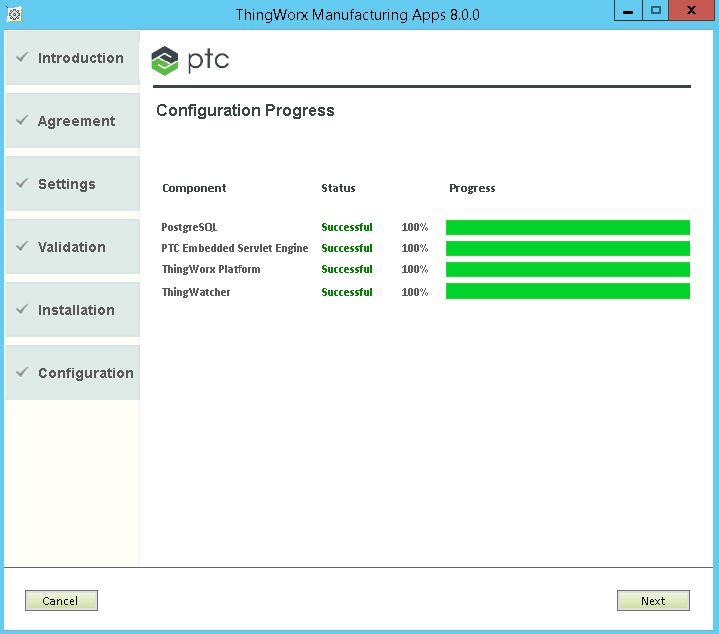
Task: Click the PTC Embedded Servlet Engine label
Action: tap(234, 248)
